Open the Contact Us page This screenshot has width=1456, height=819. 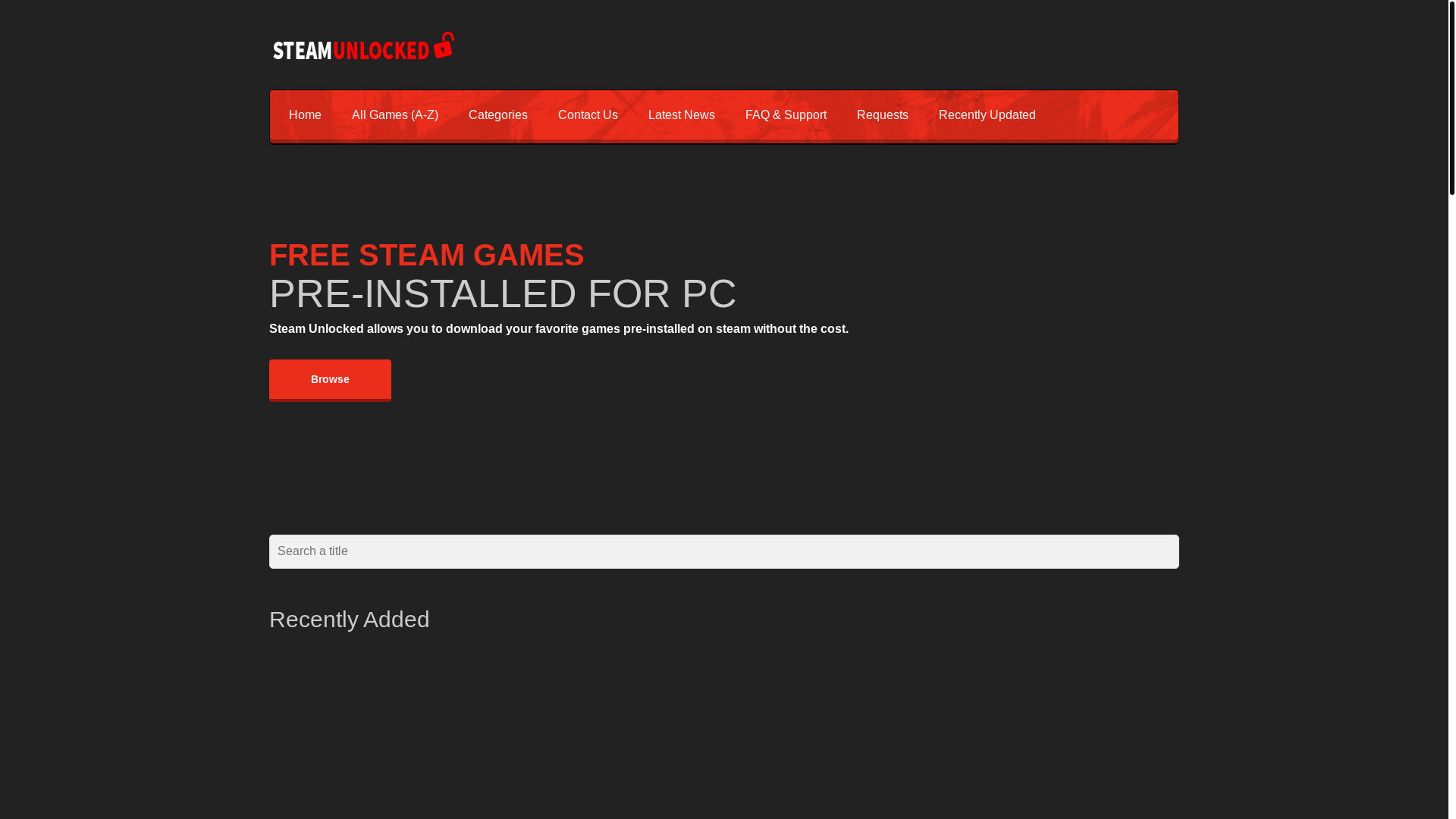tap(588, 115)
